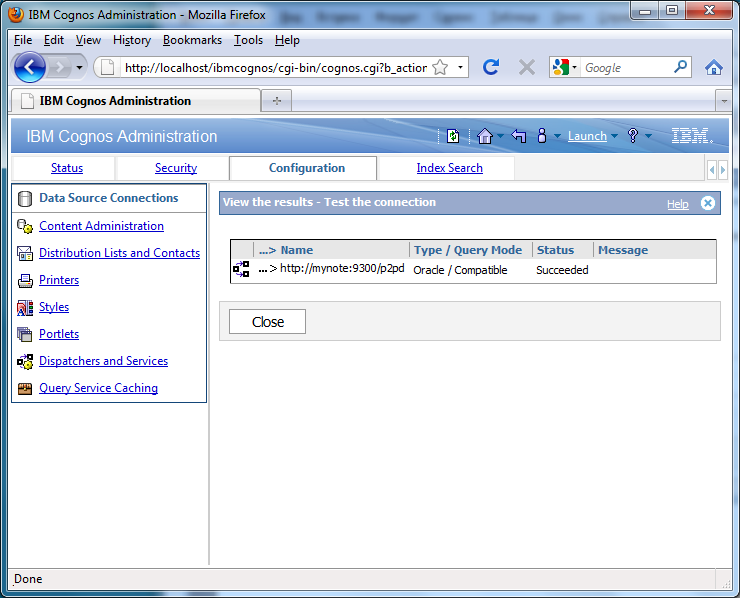Open the Styles link

pyautogui.click(x=54, y=307)
